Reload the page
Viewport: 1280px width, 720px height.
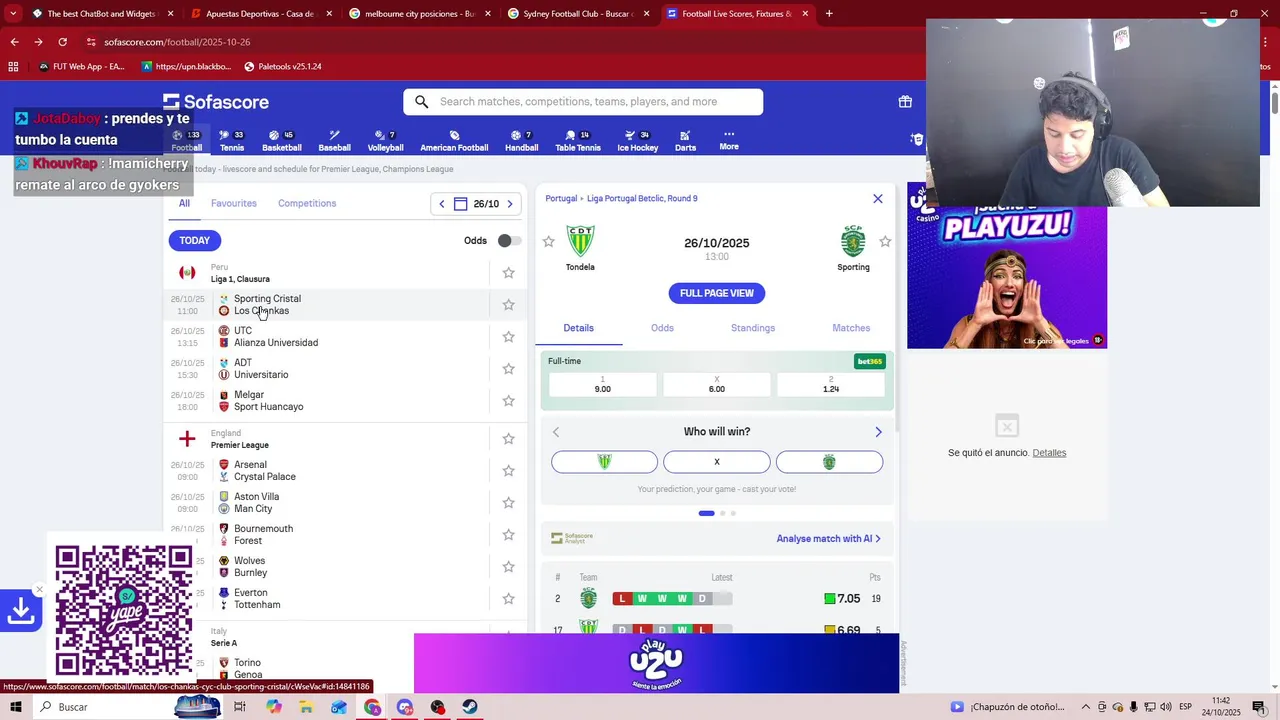[62, 42]
